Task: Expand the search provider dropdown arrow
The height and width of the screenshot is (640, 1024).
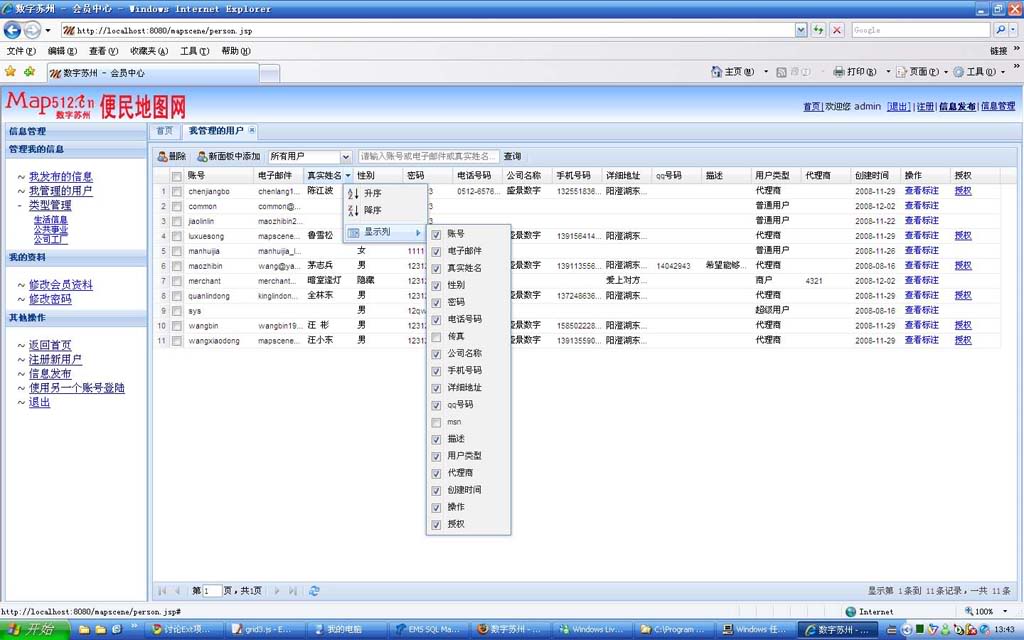Action: tap(1014, 30)
